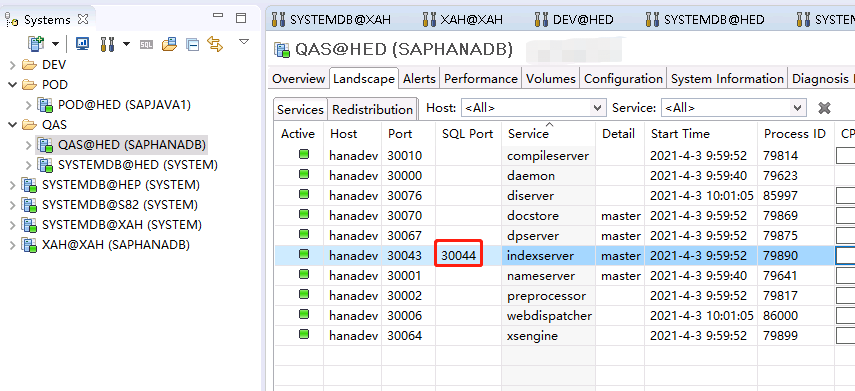Screen dimensions: 855x391
Task: Minimize the Systems panel
Action: 218,16
